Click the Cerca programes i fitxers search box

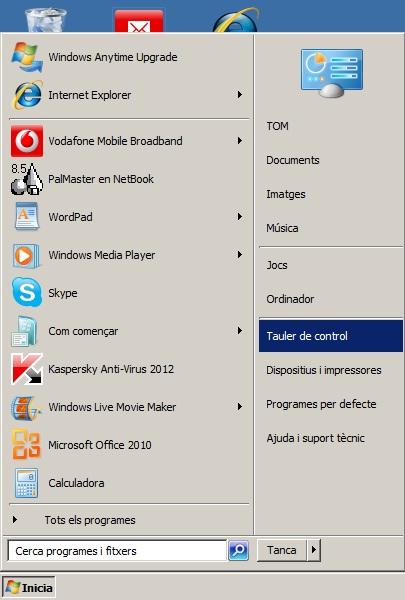(x=117, y=551)
